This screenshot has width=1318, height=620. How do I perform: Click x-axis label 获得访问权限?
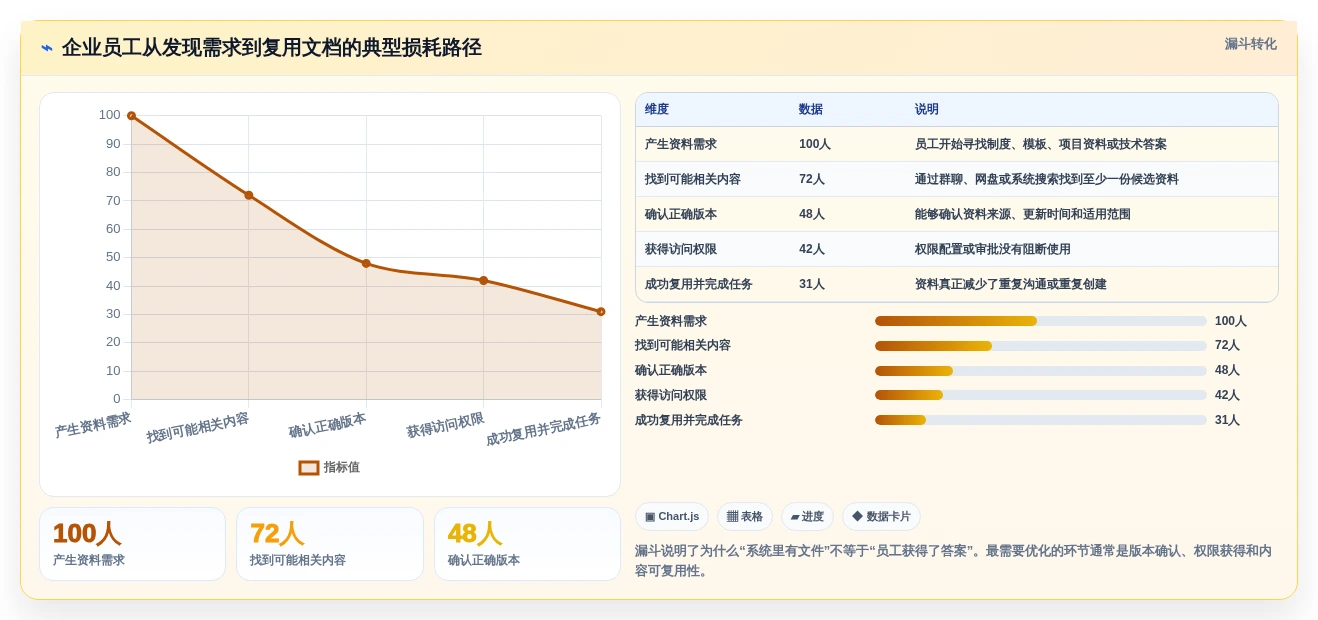tap(445, 426)
